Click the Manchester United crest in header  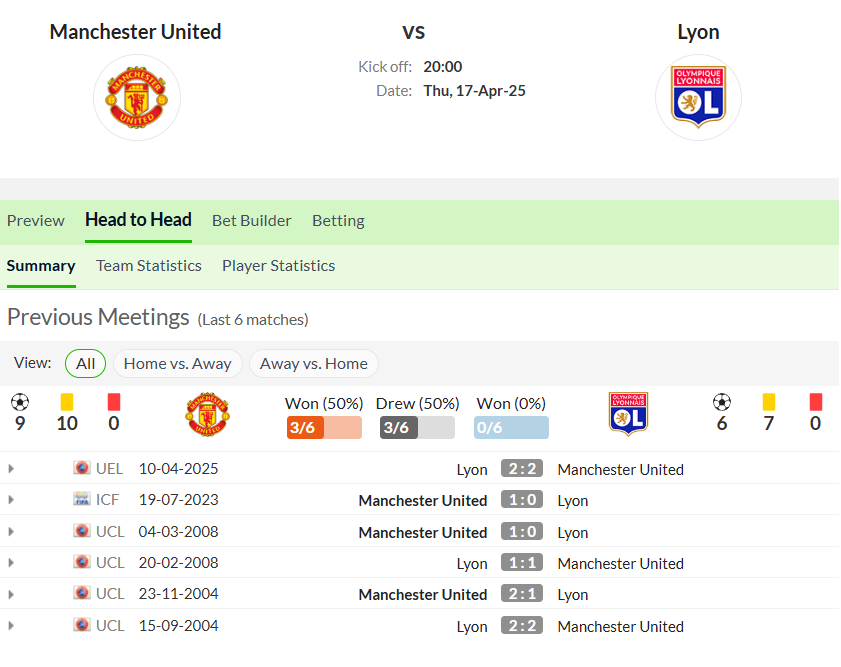coord(137,98)
